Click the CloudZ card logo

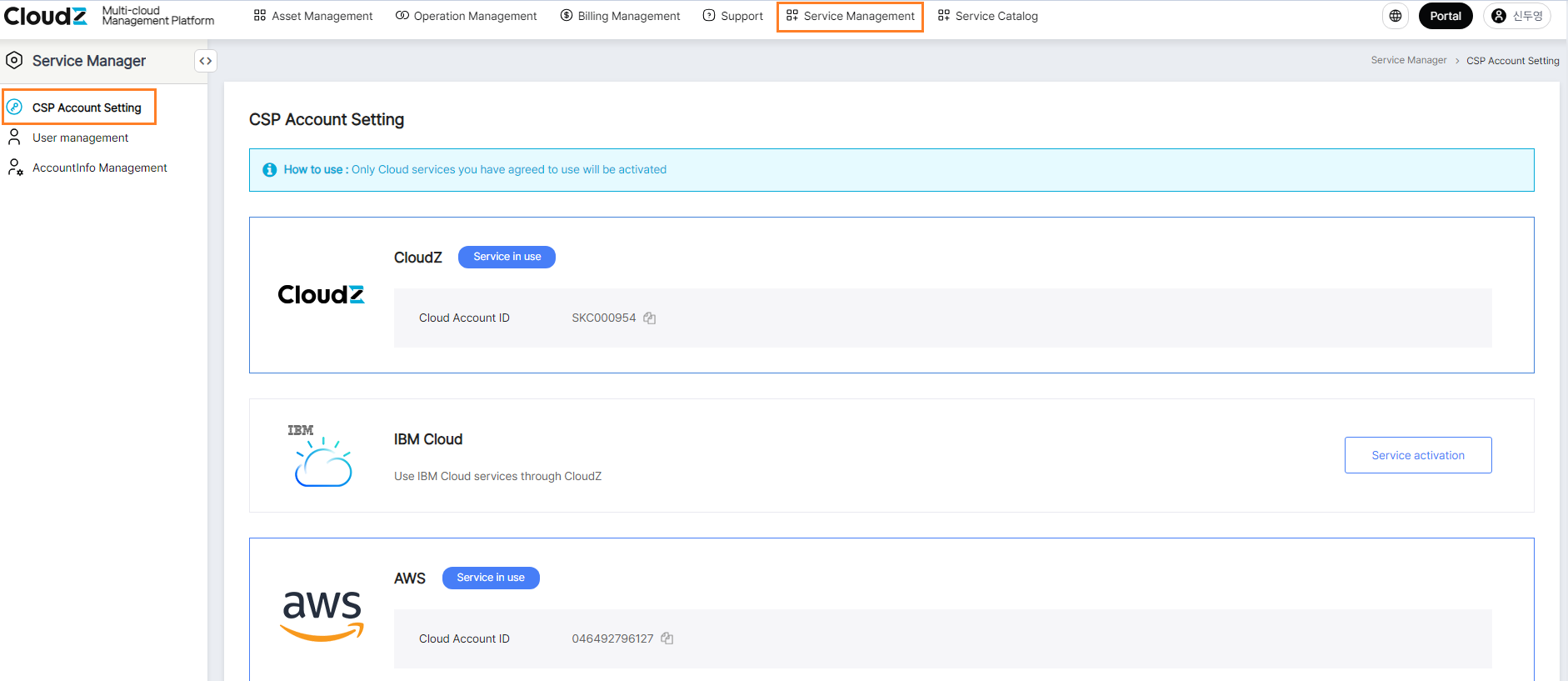321,294
